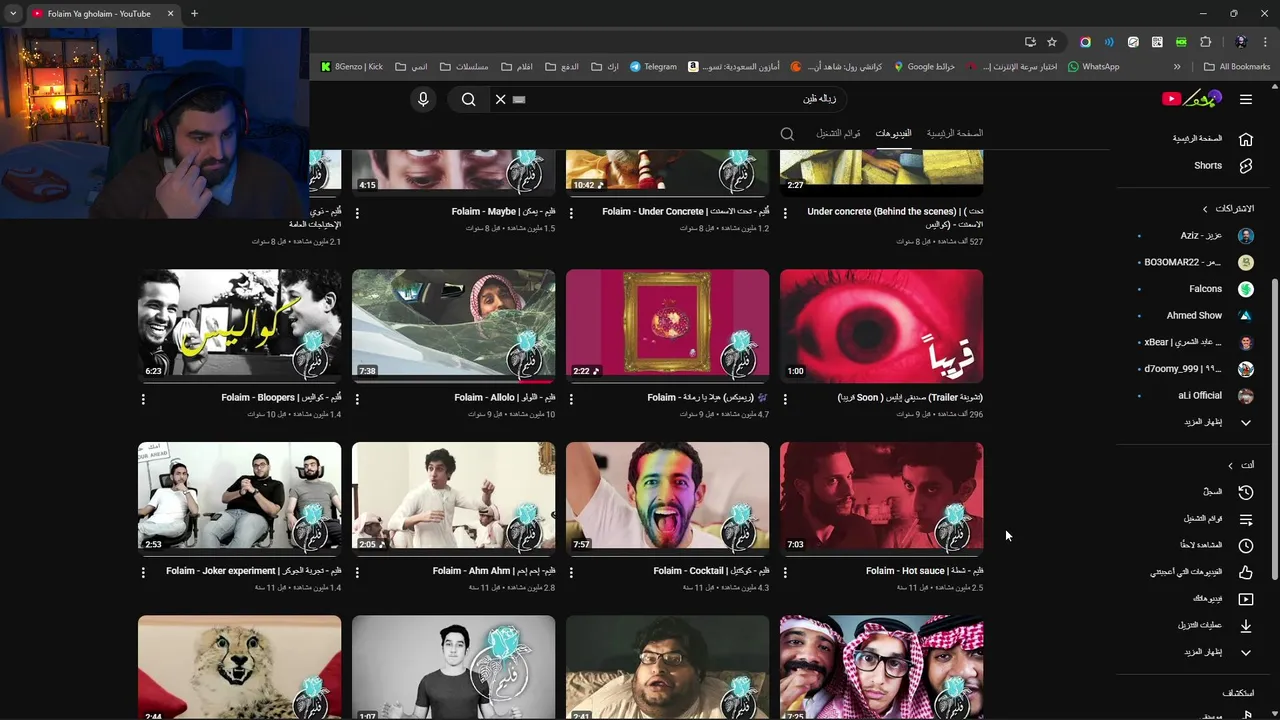This screenshot has height=720, width=1280.
Task: Open the YouTube hamburger guide menu
Action: [x=1245, y=99]
